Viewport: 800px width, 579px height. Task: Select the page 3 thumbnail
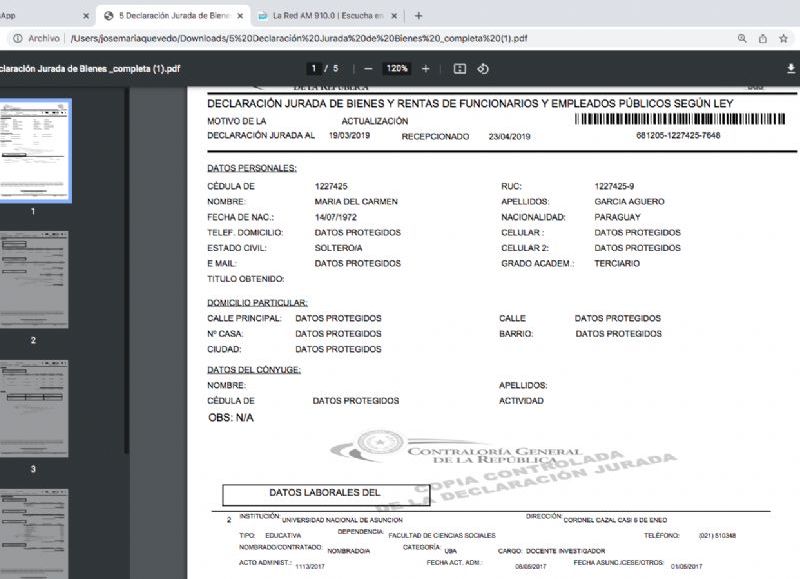(34, 409)
